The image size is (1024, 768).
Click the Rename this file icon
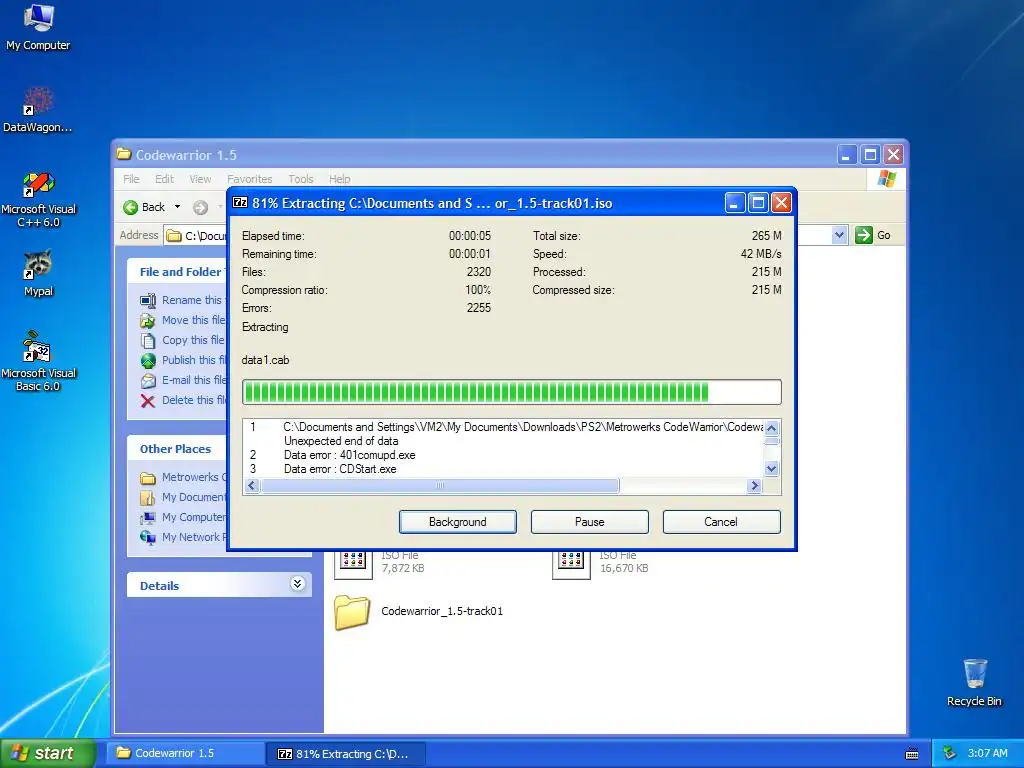[x=148, y=300]
